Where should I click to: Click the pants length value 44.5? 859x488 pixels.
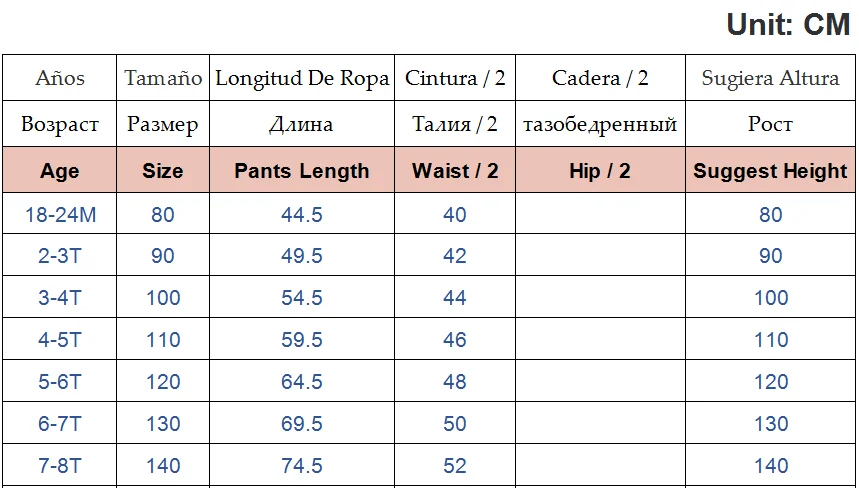coord(302,214)
